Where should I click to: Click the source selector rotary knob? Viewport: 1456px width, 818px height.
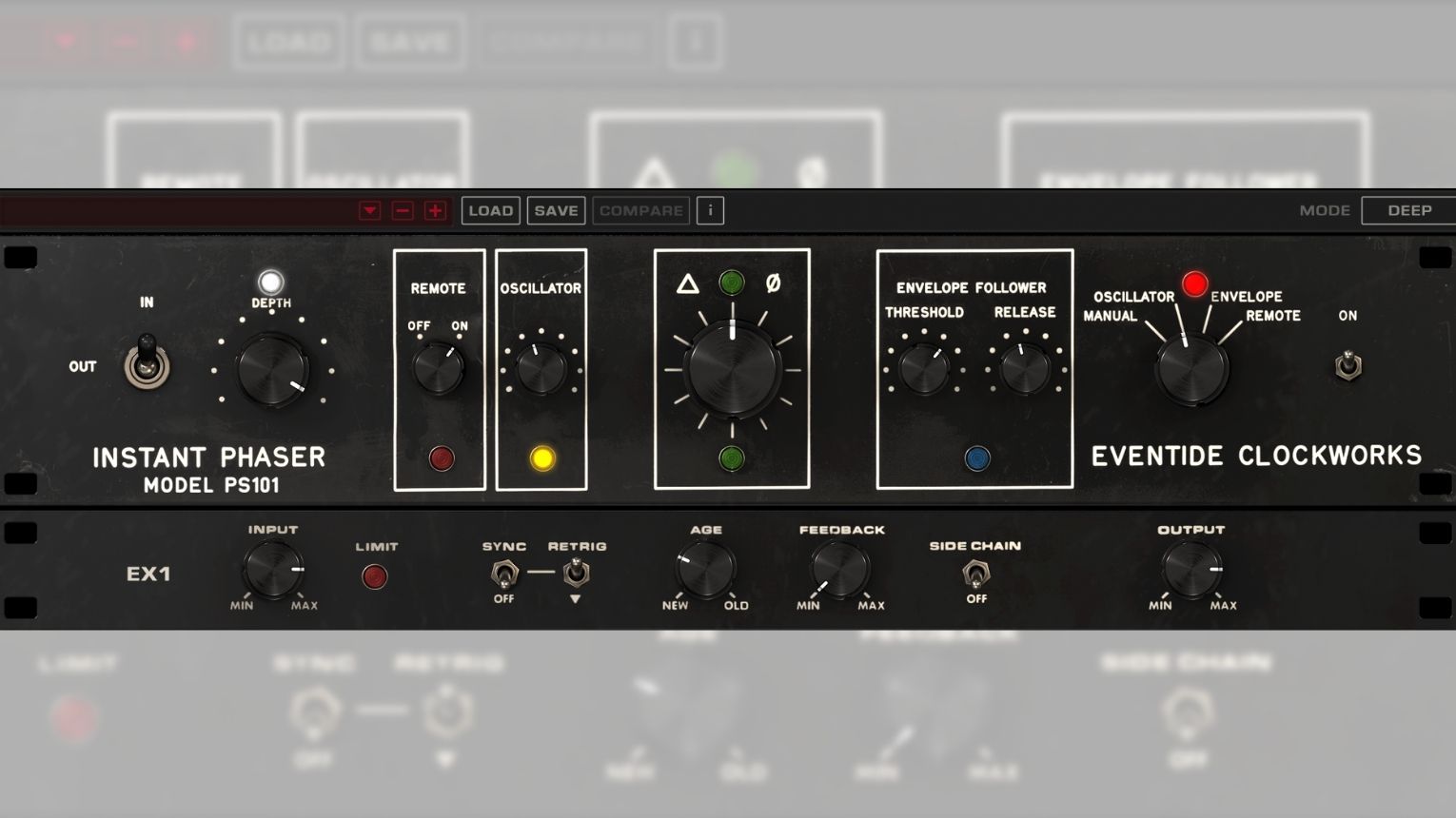[x=1191, y=371]
